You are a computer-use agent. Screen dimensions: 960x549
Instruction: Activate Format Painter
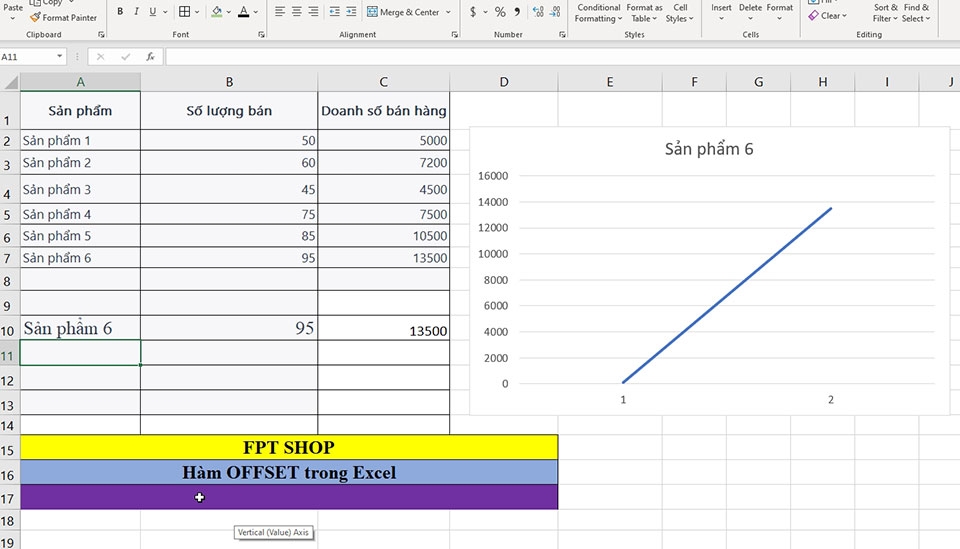(x=64, y=18)
